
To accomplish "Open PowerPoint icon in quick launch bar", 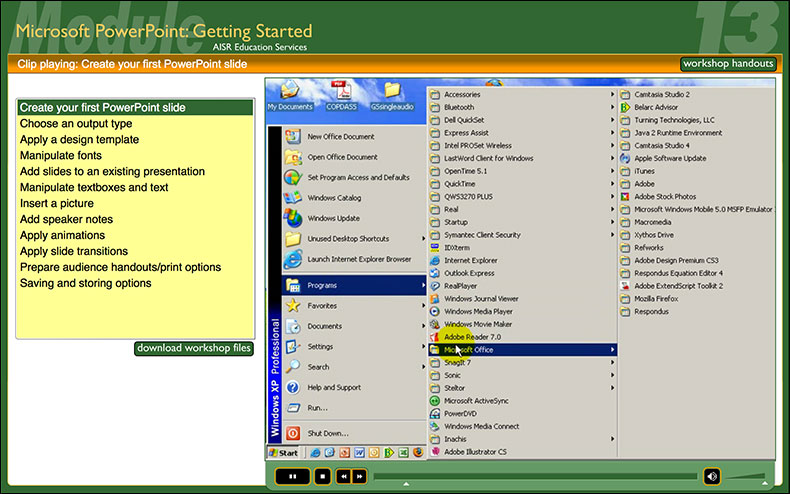I will 345,453.
